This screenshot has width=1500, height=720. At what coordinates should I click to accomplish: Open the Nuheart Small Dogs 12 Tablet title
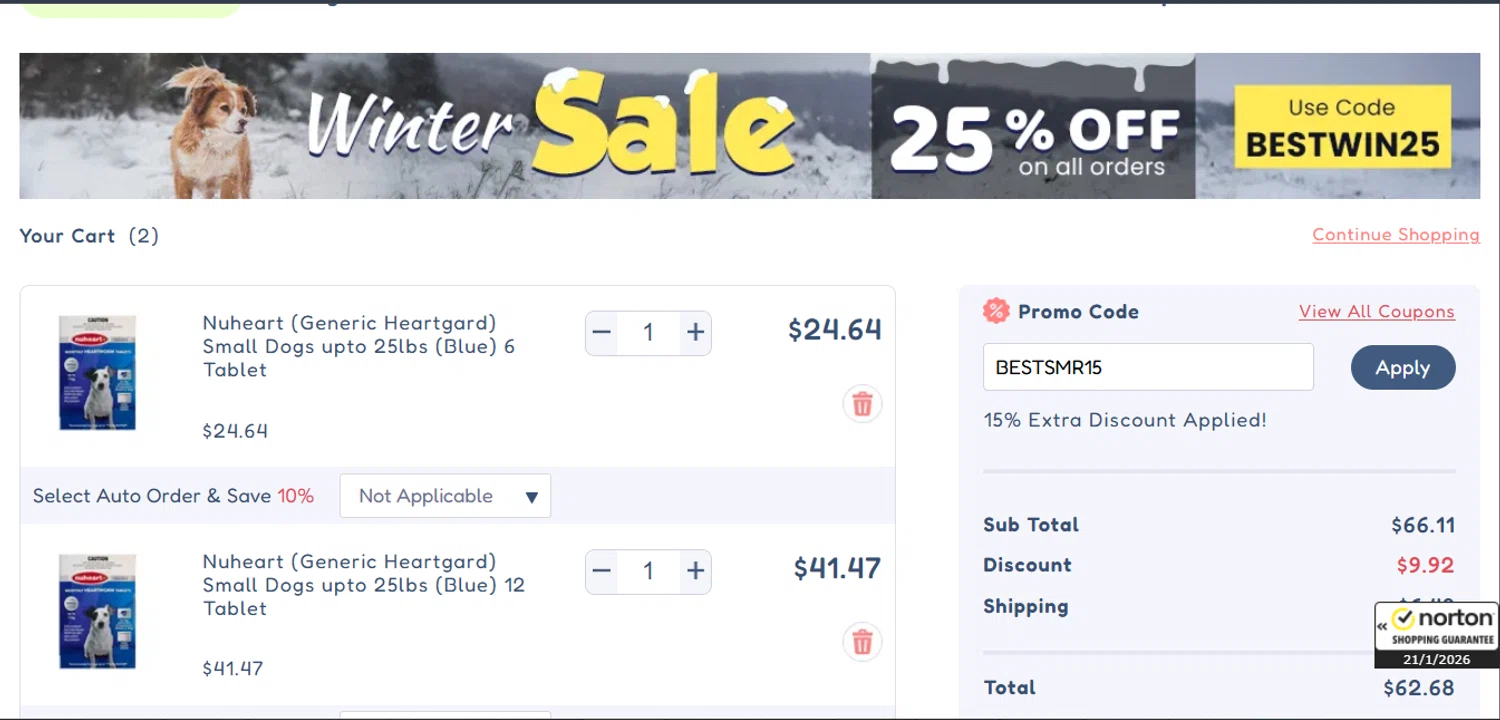pos(363,585)
